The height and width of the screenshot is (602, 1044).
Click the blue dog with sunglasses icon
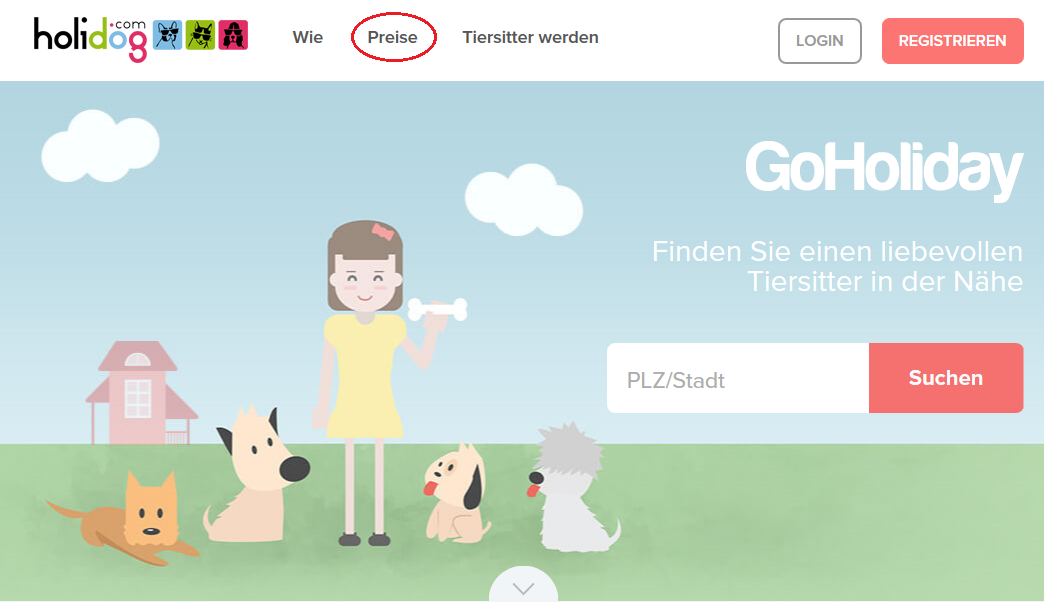(x=168, y=35)
